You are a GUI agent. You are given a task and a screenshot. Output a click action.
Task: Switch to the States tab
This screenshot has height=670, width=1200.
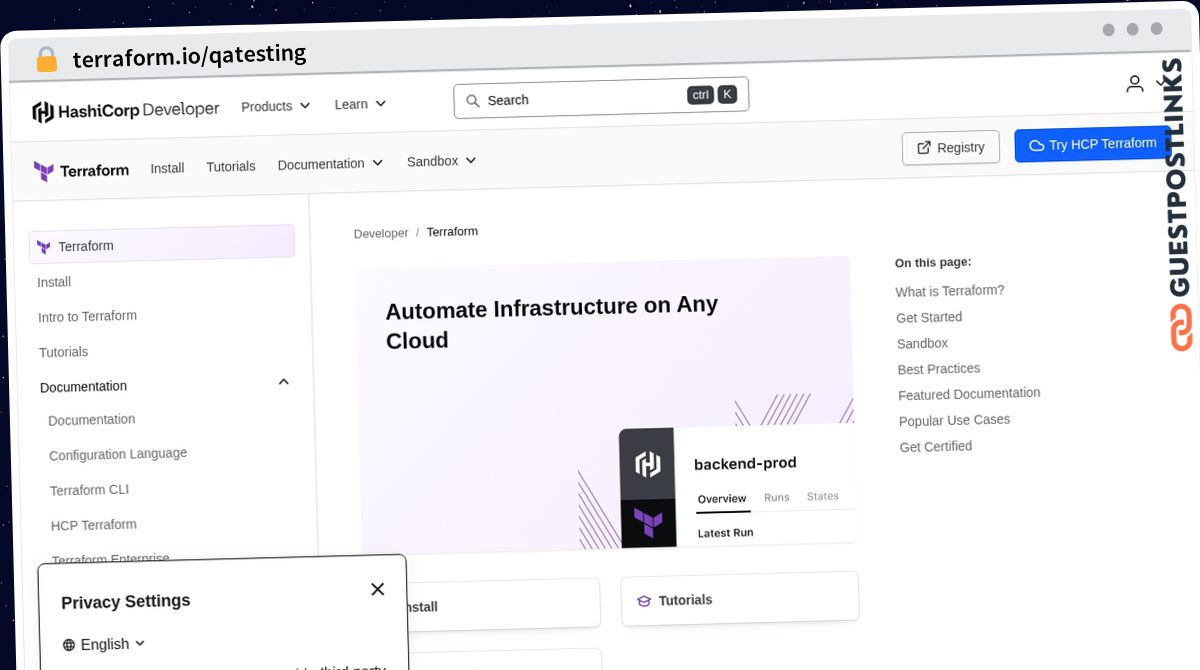point(823,496)
